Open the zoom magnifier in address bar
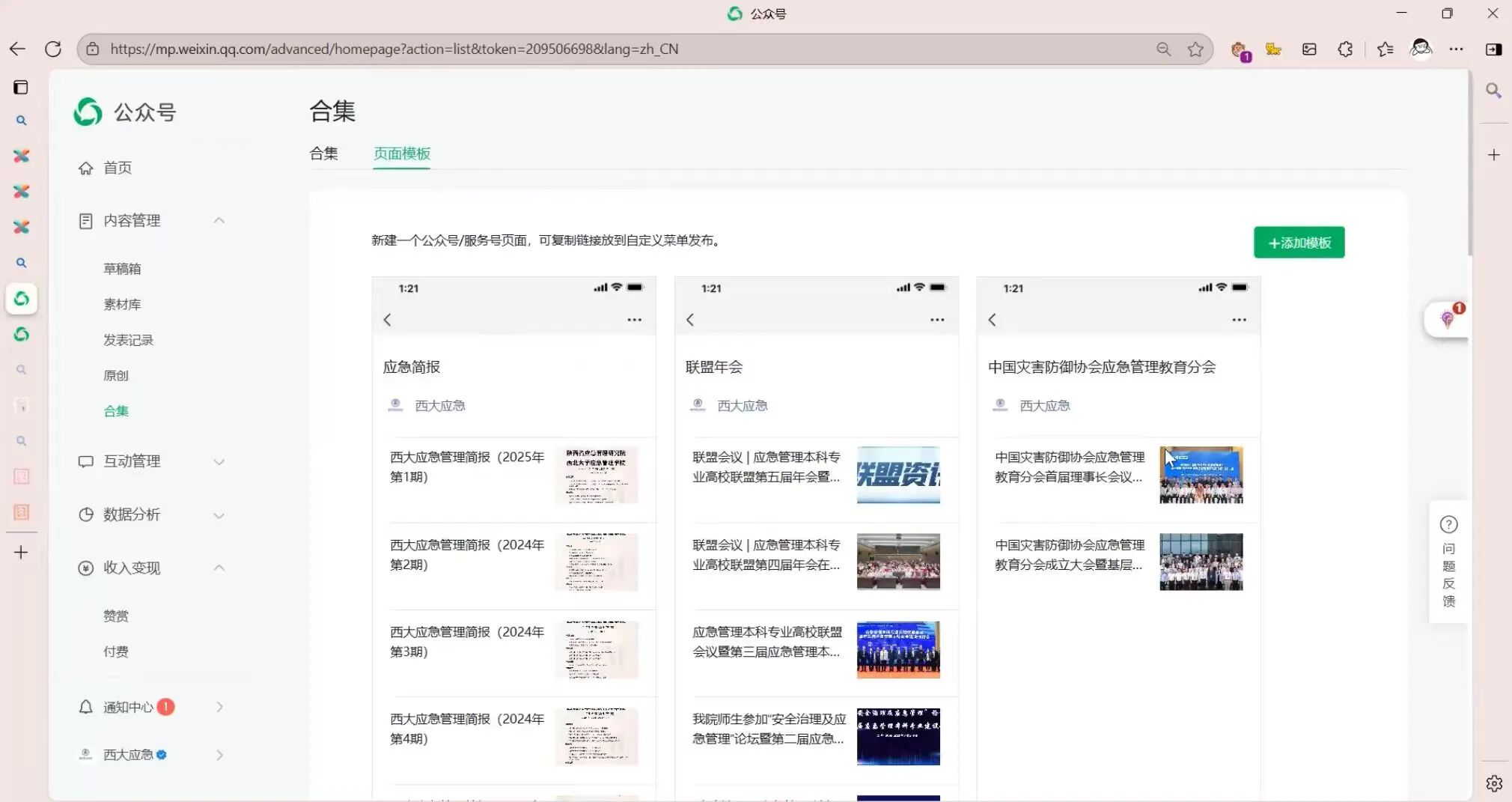This screenshot has width=1512, height=802. click(1163, 49)
